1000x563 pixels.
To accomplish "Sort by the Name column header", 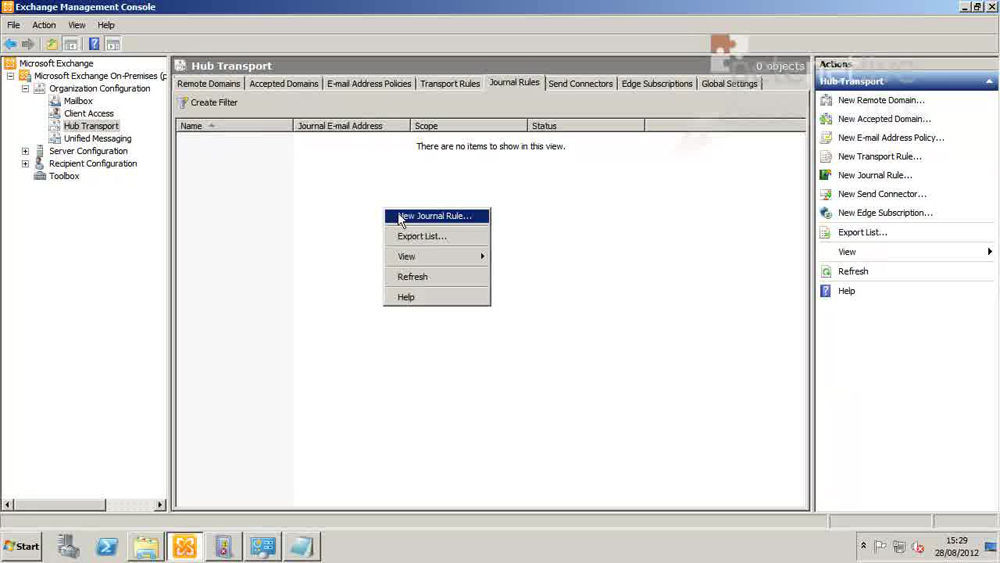I will (x=234, y=126).
